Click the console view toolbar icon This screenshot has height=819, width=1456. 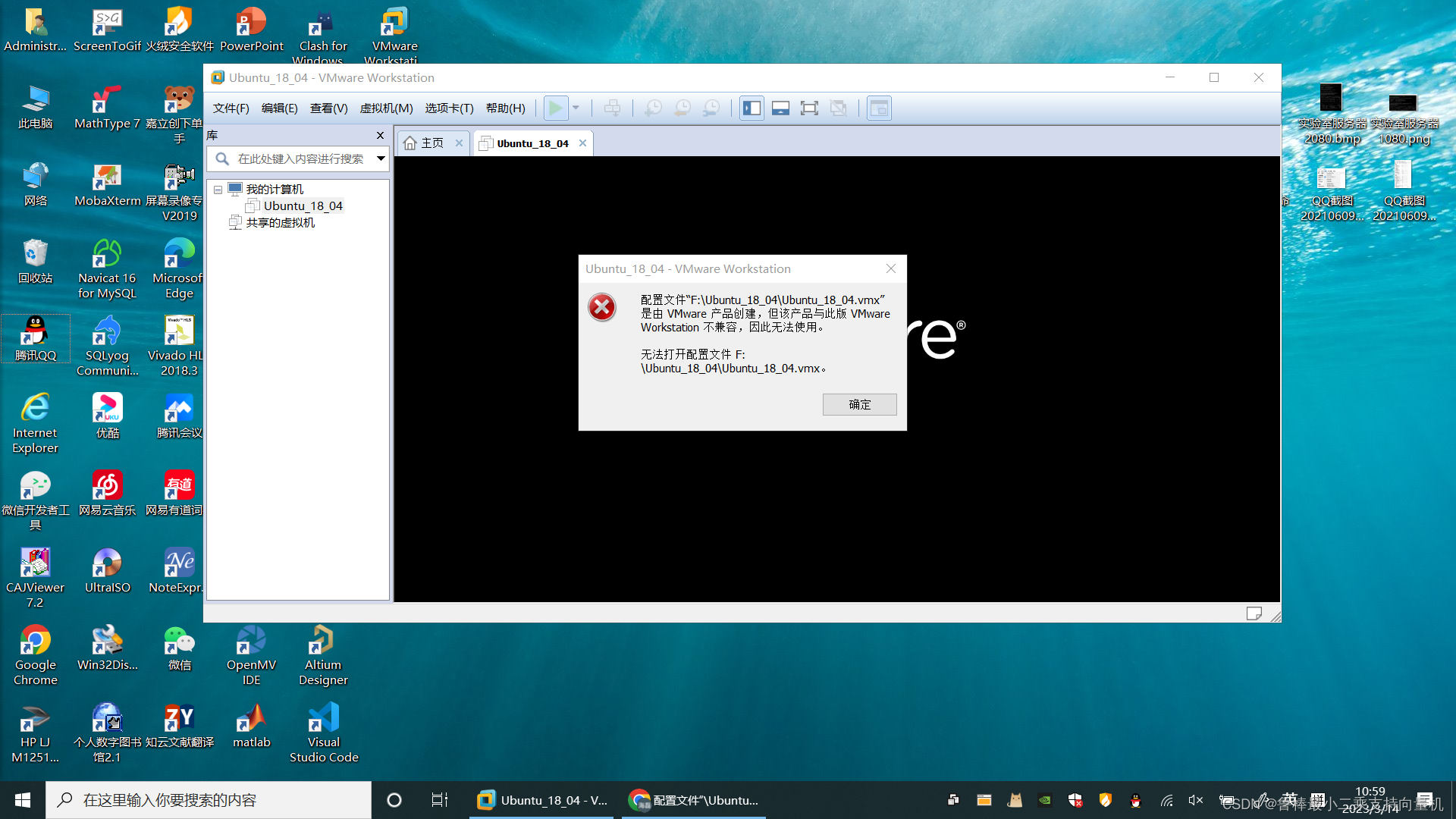pos(879,108)
